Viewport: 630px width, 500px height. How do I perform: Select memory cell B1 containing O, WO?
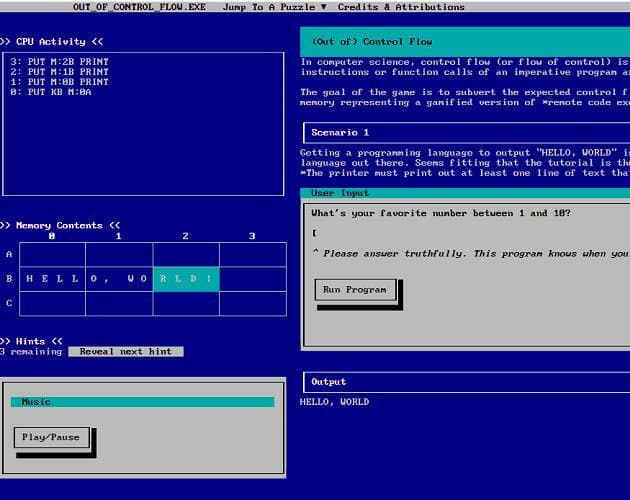click(119, 279)
